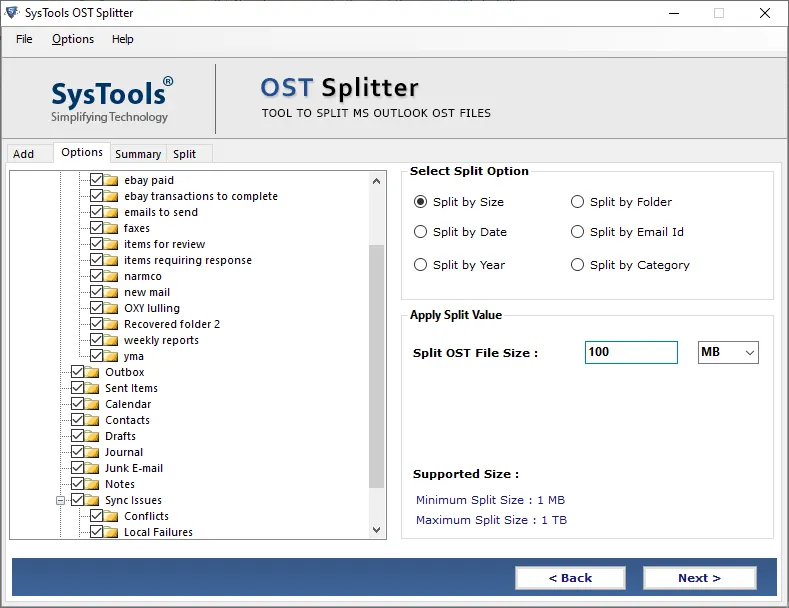This screenshot has height=608, width=789.
Task: Toggle the Notes folder checkbox
Action: [x=77, y=484]
